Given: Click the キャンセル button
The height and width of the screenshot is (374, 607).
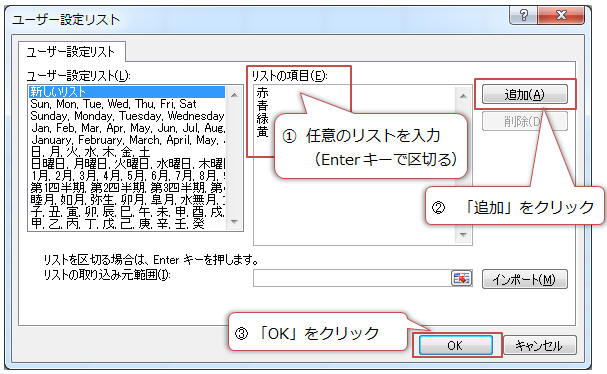Looking at the screenshot, I should (x=539, y=345).
